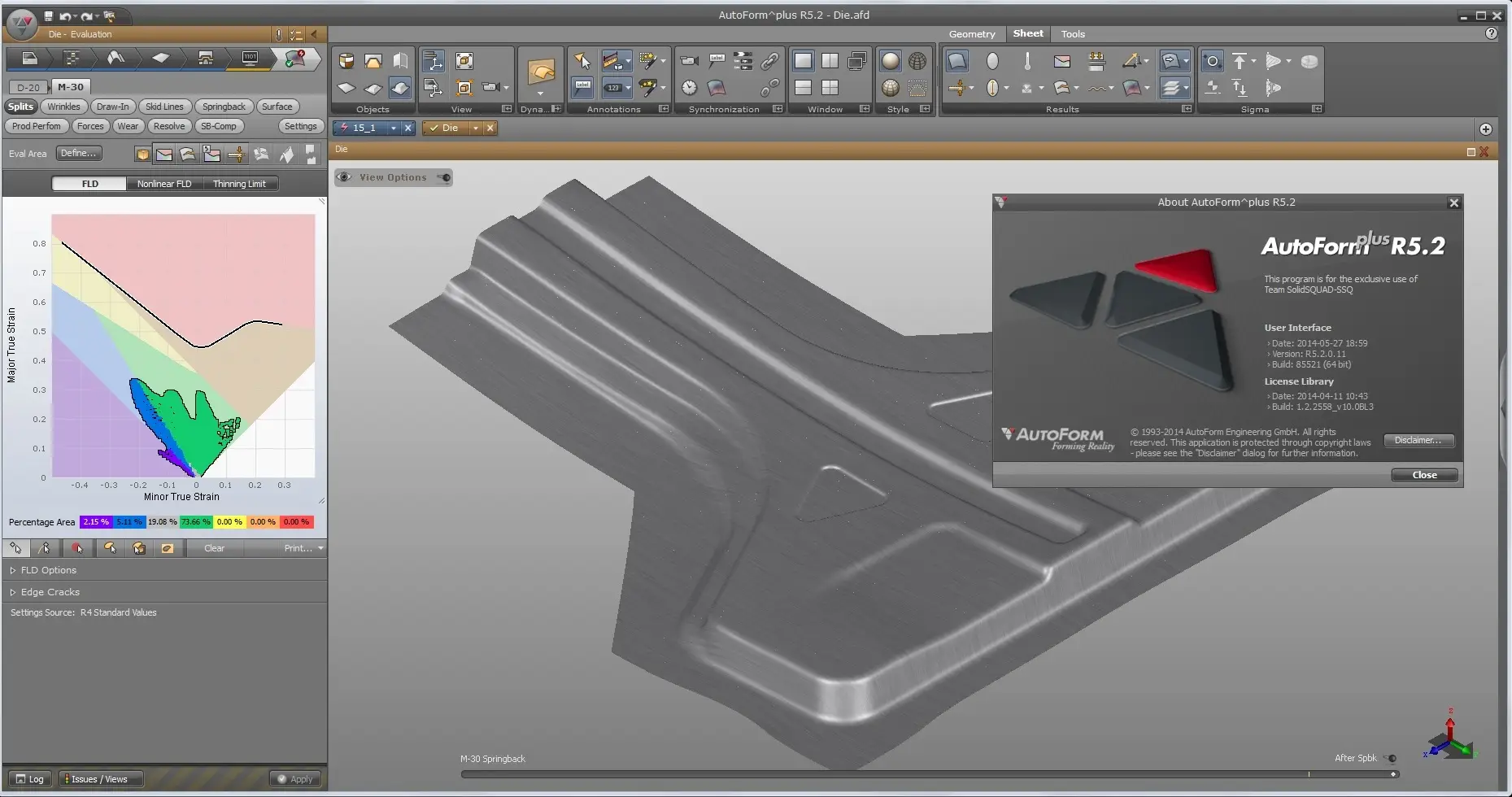
Task: Click the help question mark icon
Action: 1491,34
